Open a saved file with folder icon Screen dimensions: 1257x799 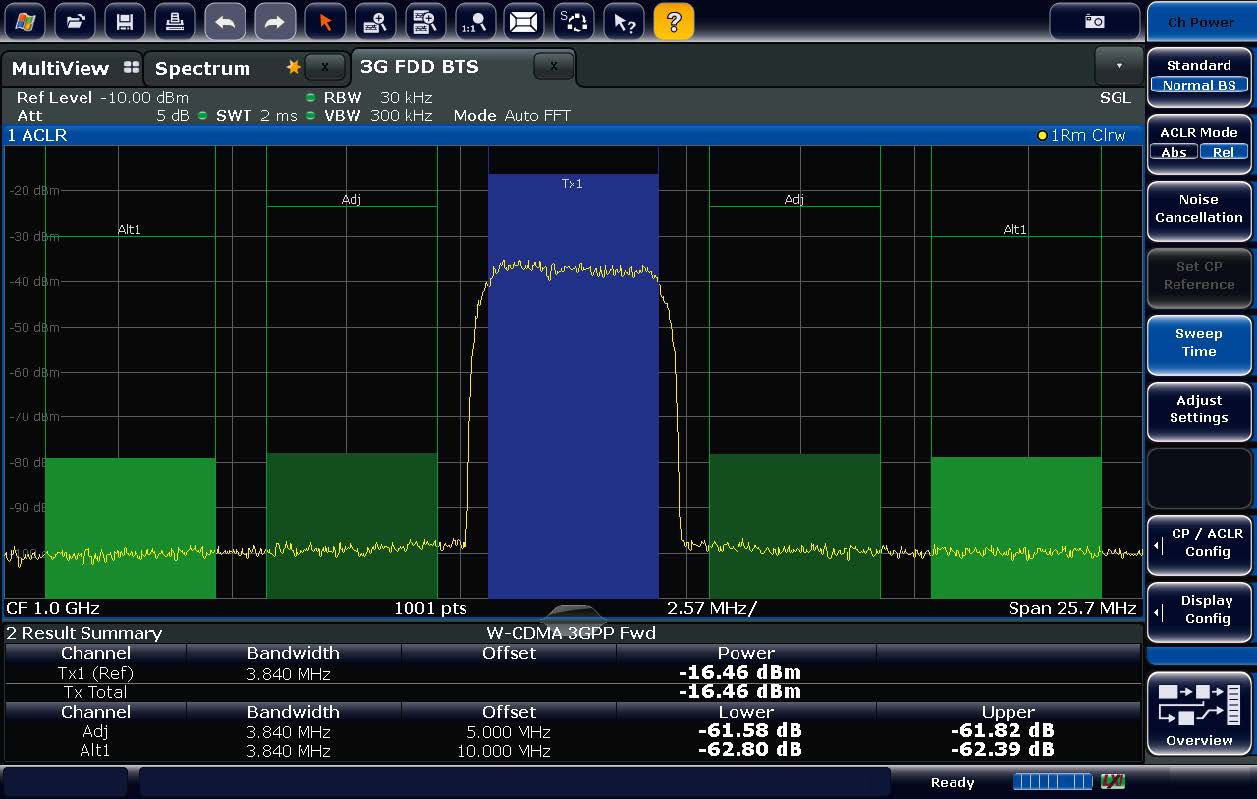click(x=75, y=21)
